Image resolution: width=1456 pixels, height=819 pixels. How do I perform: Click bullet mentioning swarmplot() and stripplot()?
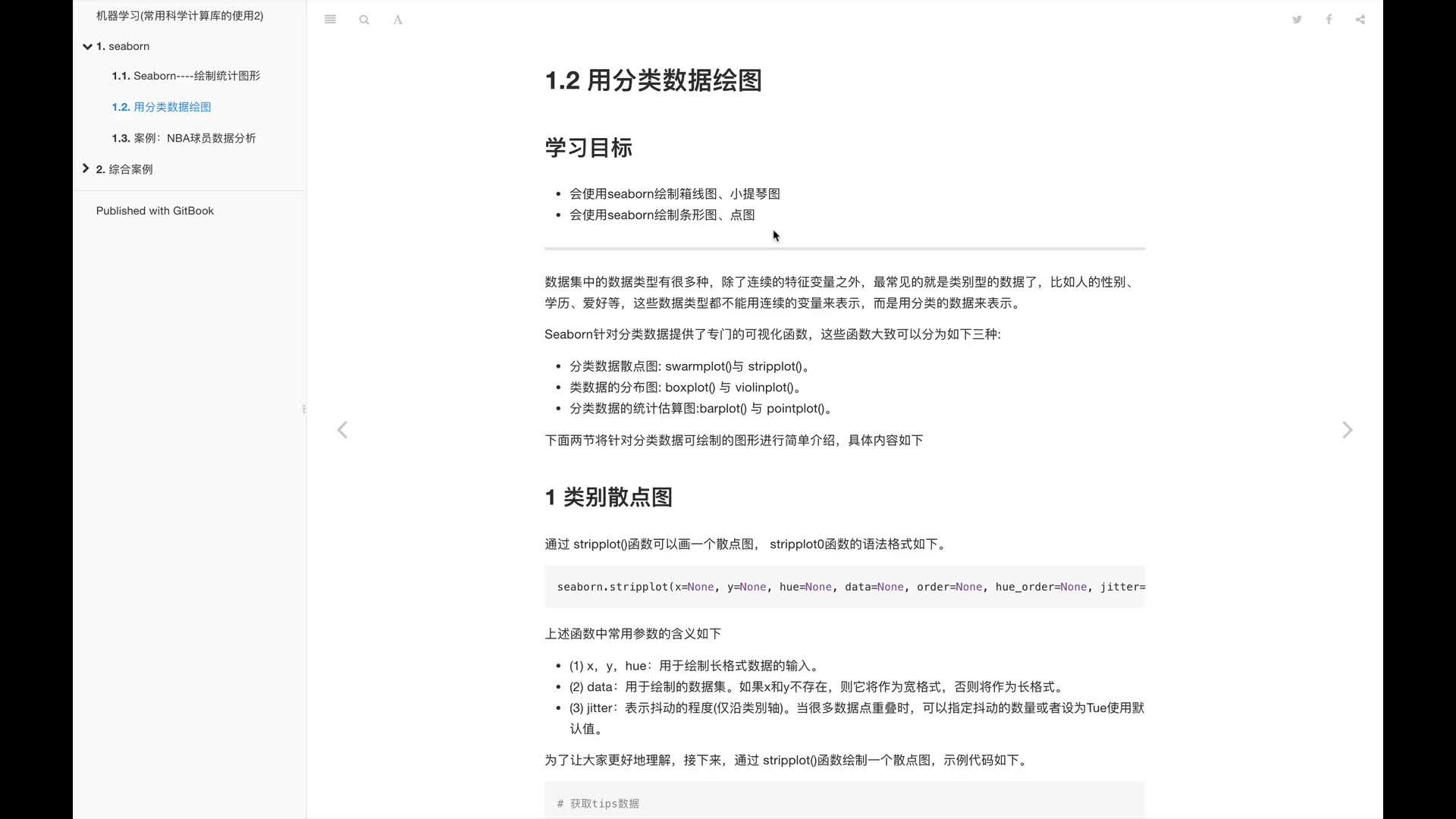tap(692, 366)
